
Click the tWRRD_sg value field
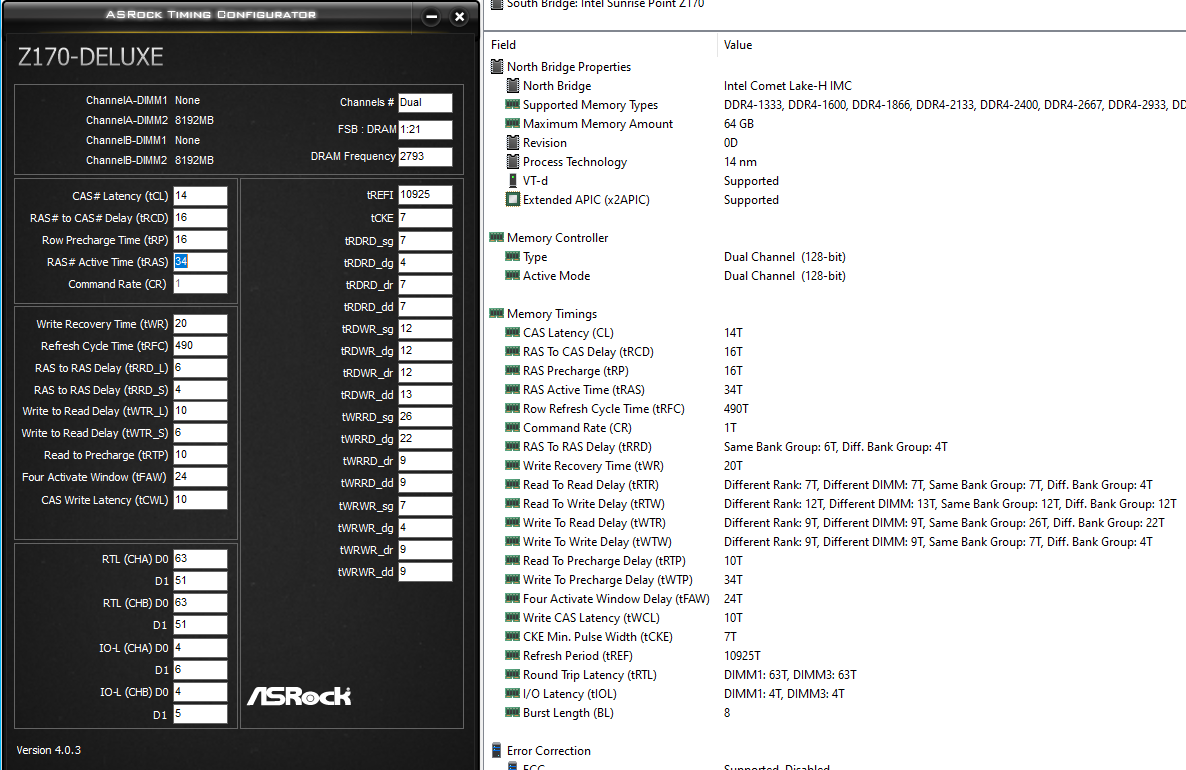tap(425, 416)
